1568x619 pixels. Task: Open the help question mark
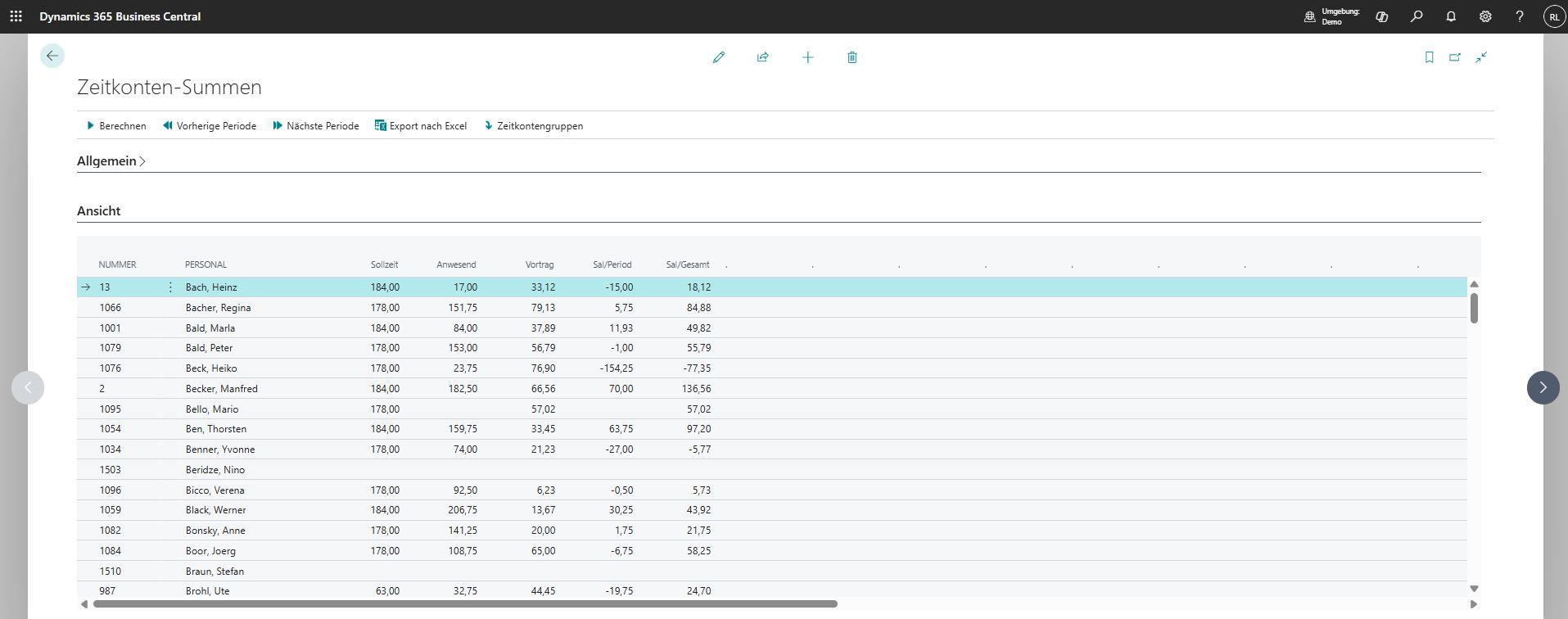(1520, 16)
